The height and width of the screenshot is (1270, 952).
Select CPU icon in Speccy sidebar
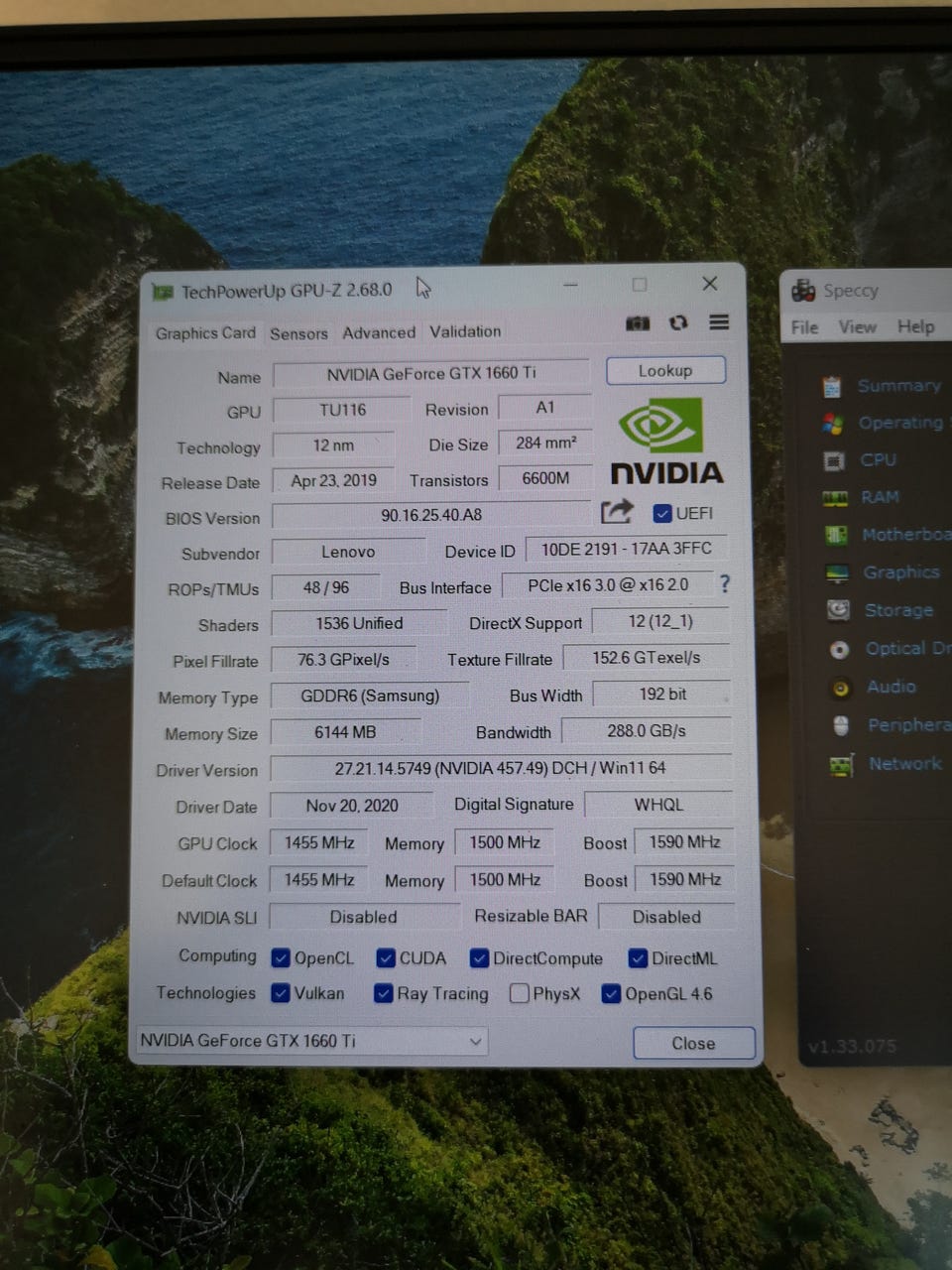coord(834,460)
